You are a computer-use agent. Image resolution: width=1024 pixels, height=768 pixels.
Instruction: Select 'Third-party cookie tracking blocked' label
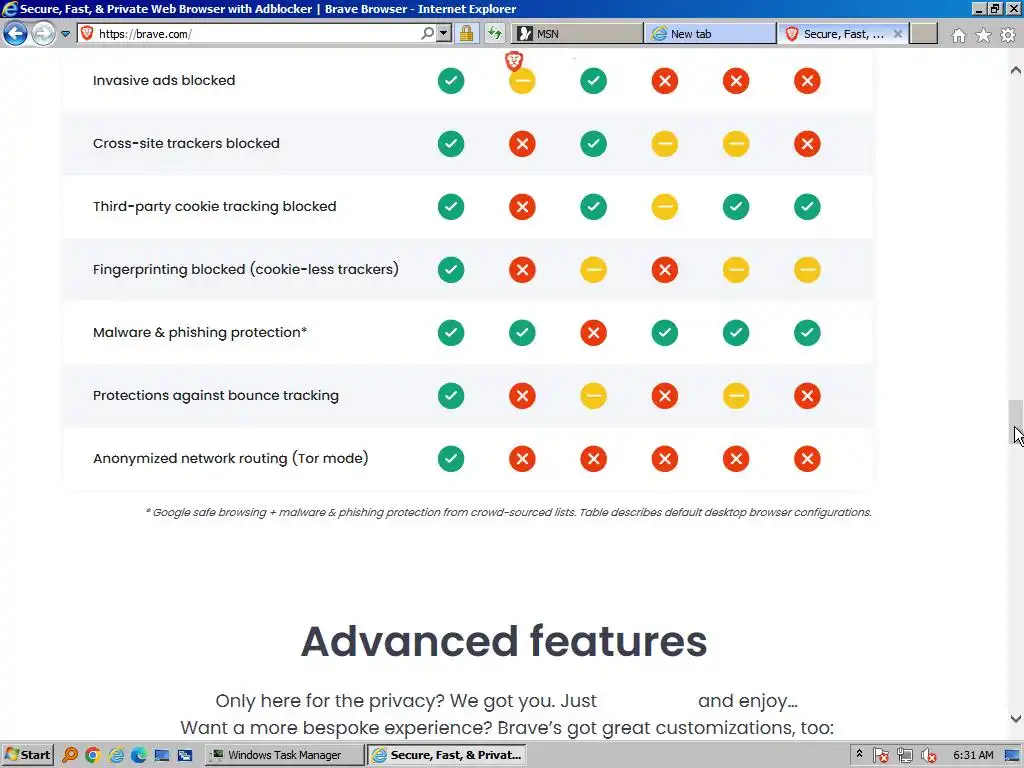(x=215, y=206)
